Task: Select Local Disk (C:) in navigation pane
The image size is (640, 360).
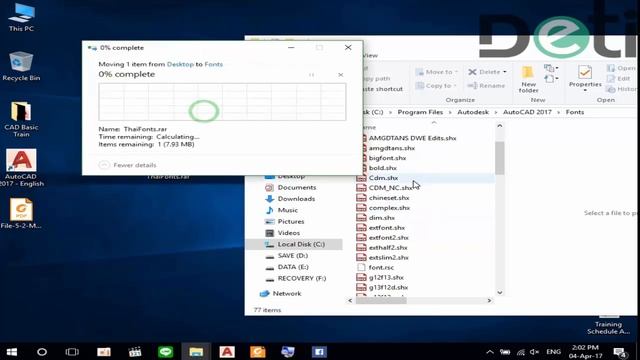Action: coord(294,244)
